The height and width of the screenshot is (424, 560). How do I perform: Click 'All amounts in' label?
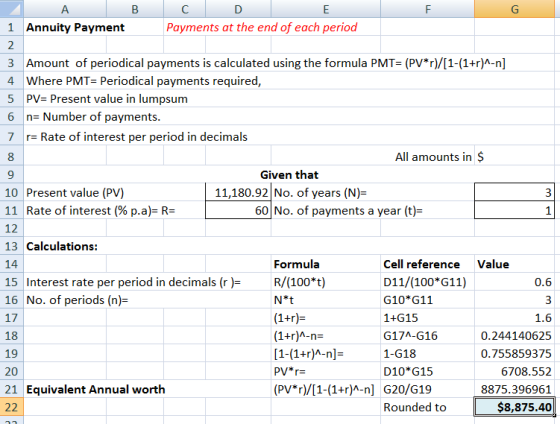433,157
